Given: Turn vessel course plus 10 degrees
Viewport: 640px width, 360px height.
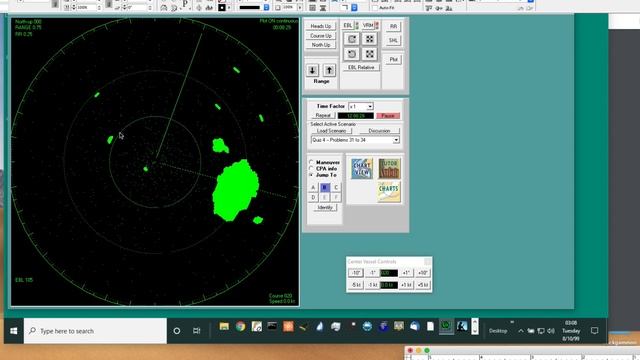Looking at the screenshot, I should point(423,273).
